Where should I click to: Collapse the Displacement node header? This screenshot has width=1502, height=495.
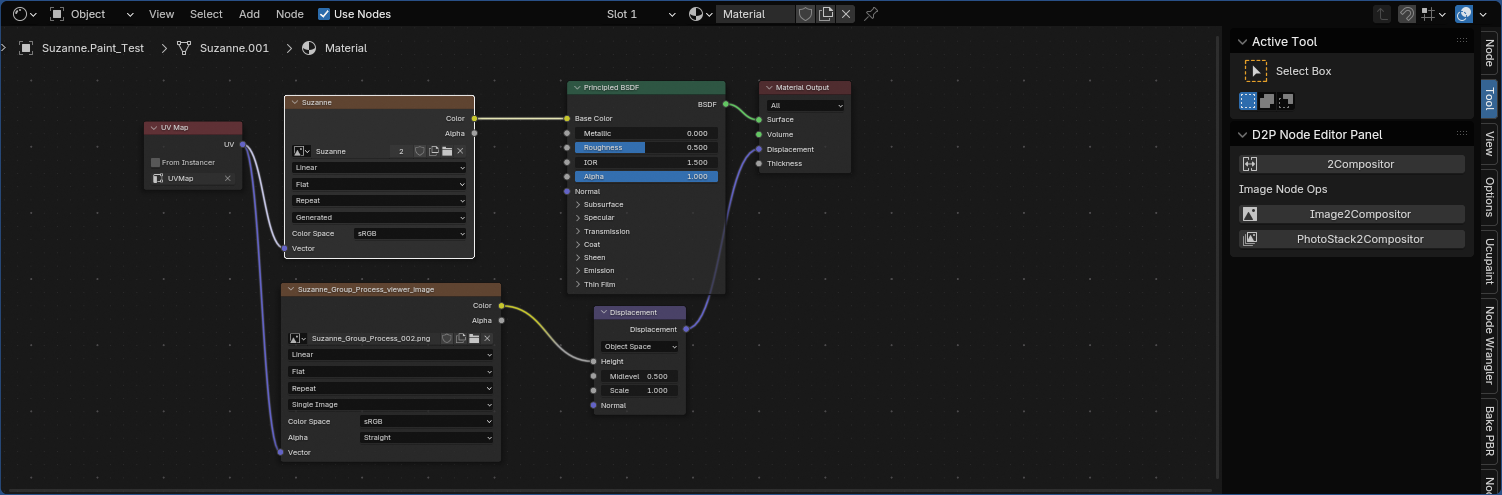(604, 312)
